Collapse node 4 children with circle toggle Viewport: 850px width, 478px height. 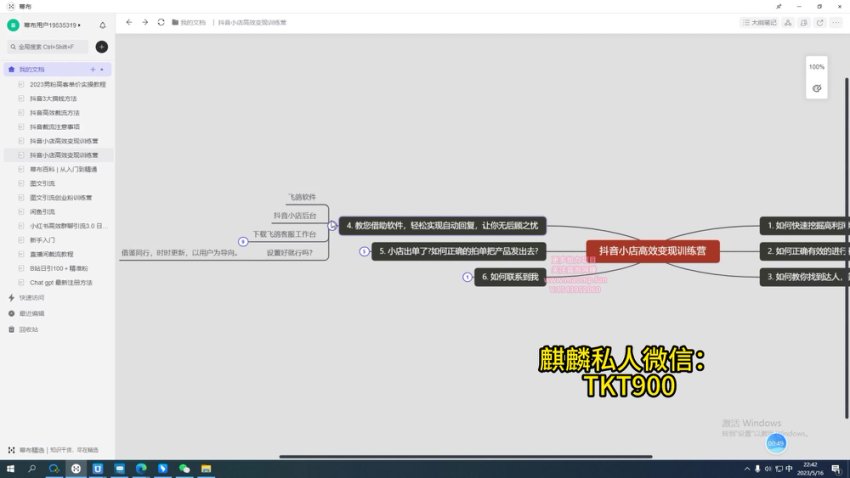(x=332, y=226)
